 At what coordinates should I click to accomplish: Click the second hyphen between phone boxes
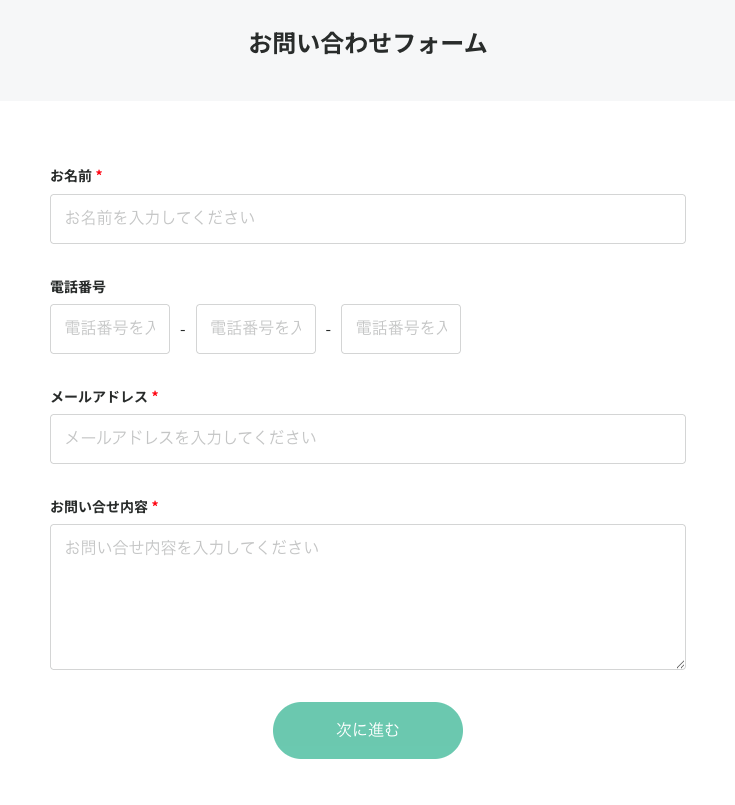coord(328,330)
